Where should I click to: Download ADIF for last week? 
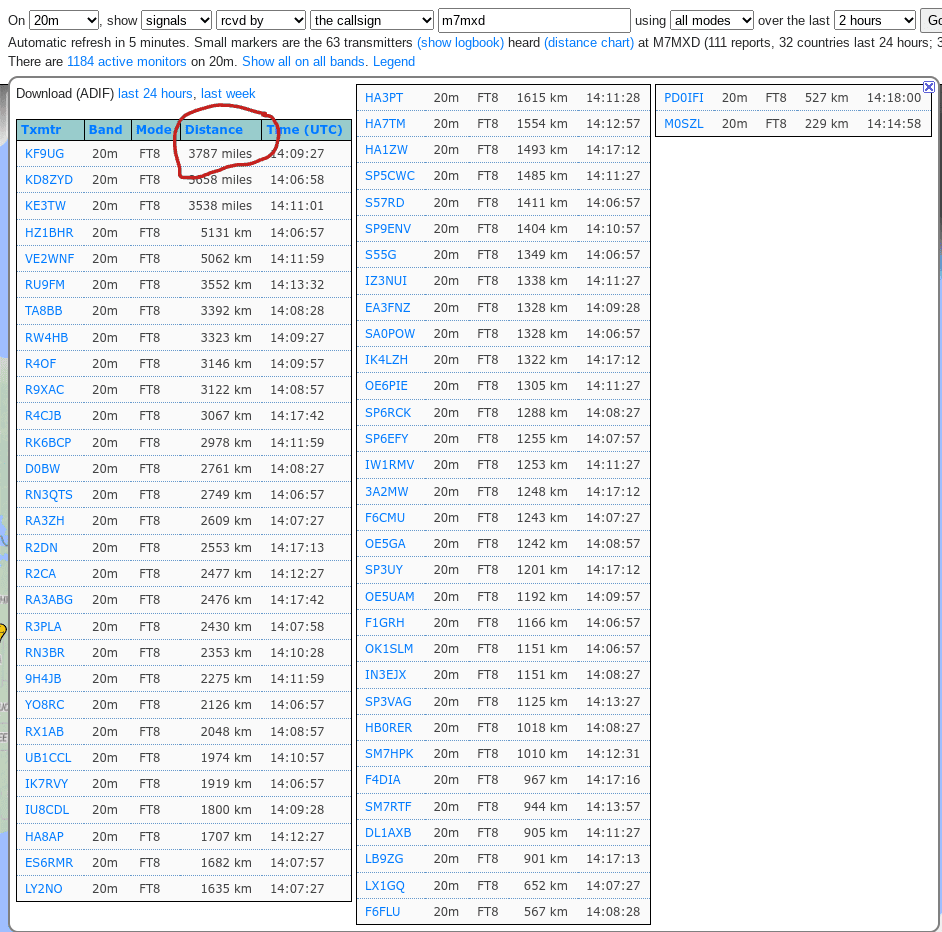point(228,94)
